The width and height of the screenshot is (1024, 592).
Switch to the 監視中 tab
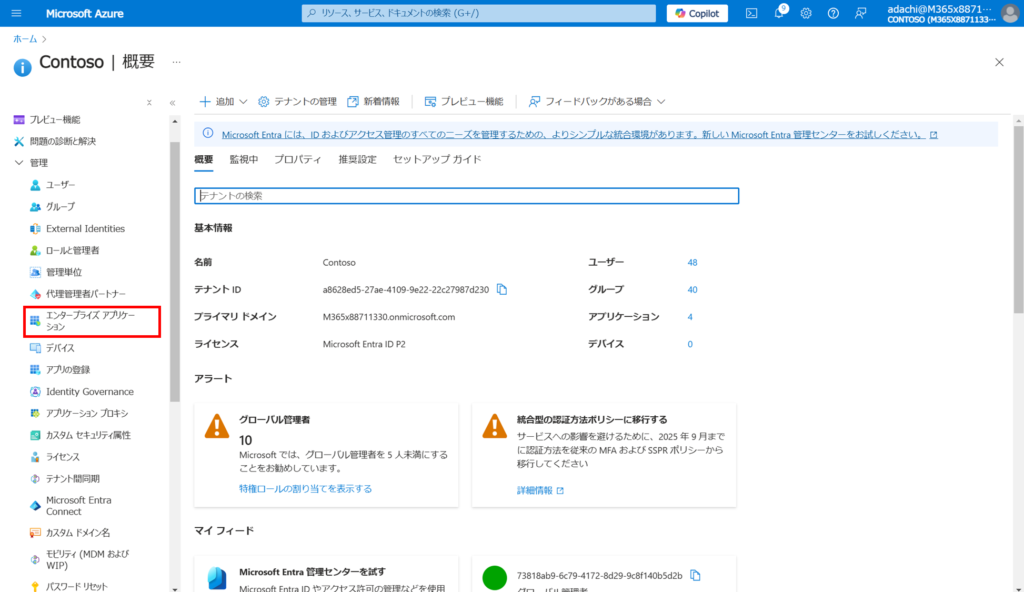pos(244,159)
